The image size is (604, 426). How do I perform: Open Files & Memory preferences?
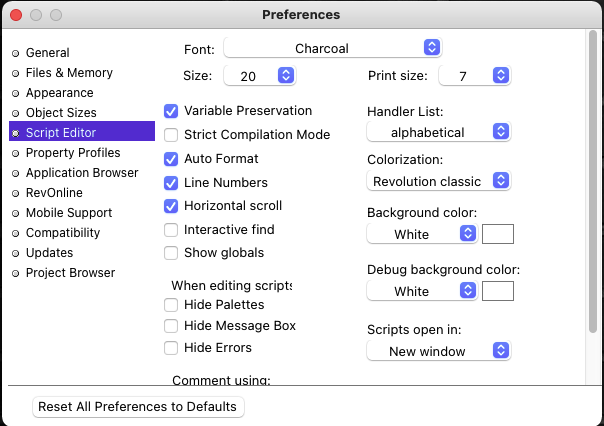click(69, 73)
